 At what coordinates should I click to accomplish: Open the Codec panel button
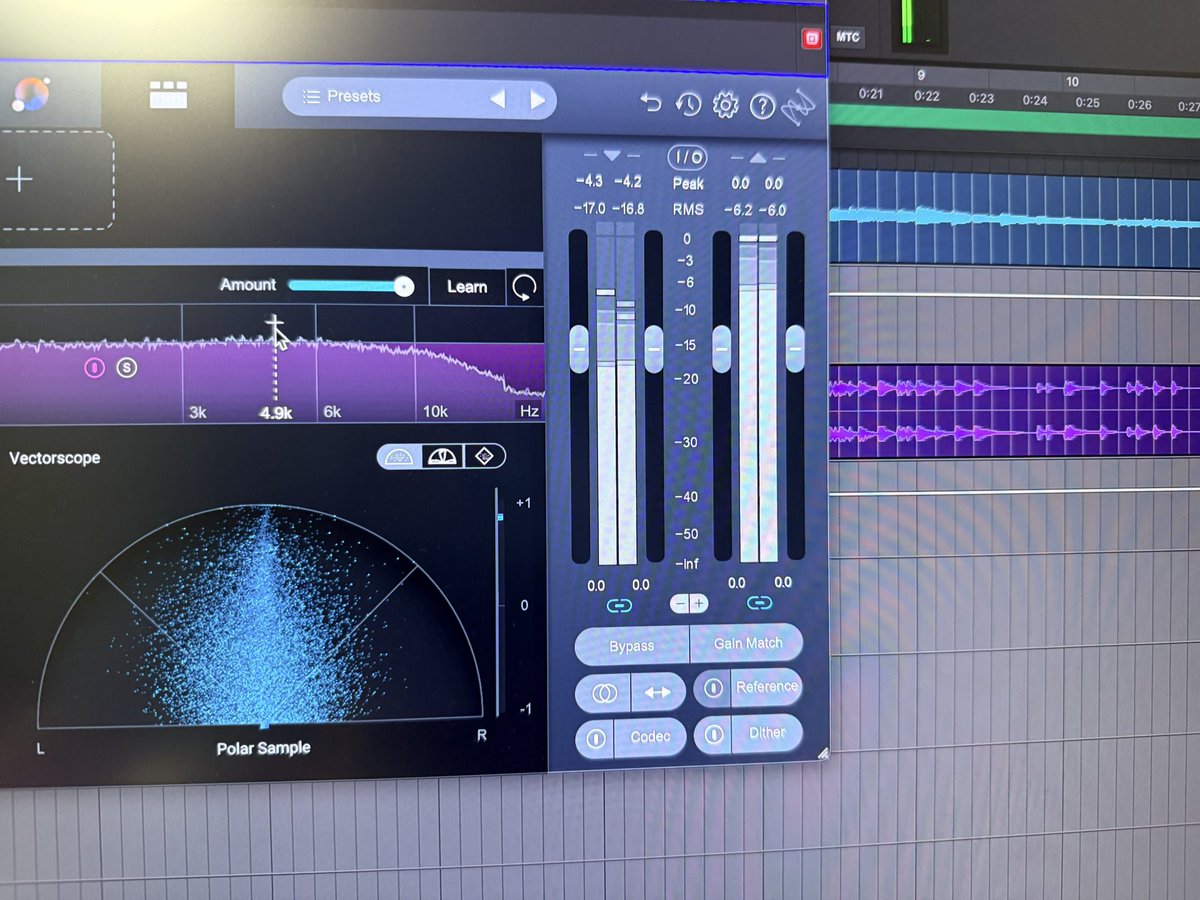coord(650,737)
